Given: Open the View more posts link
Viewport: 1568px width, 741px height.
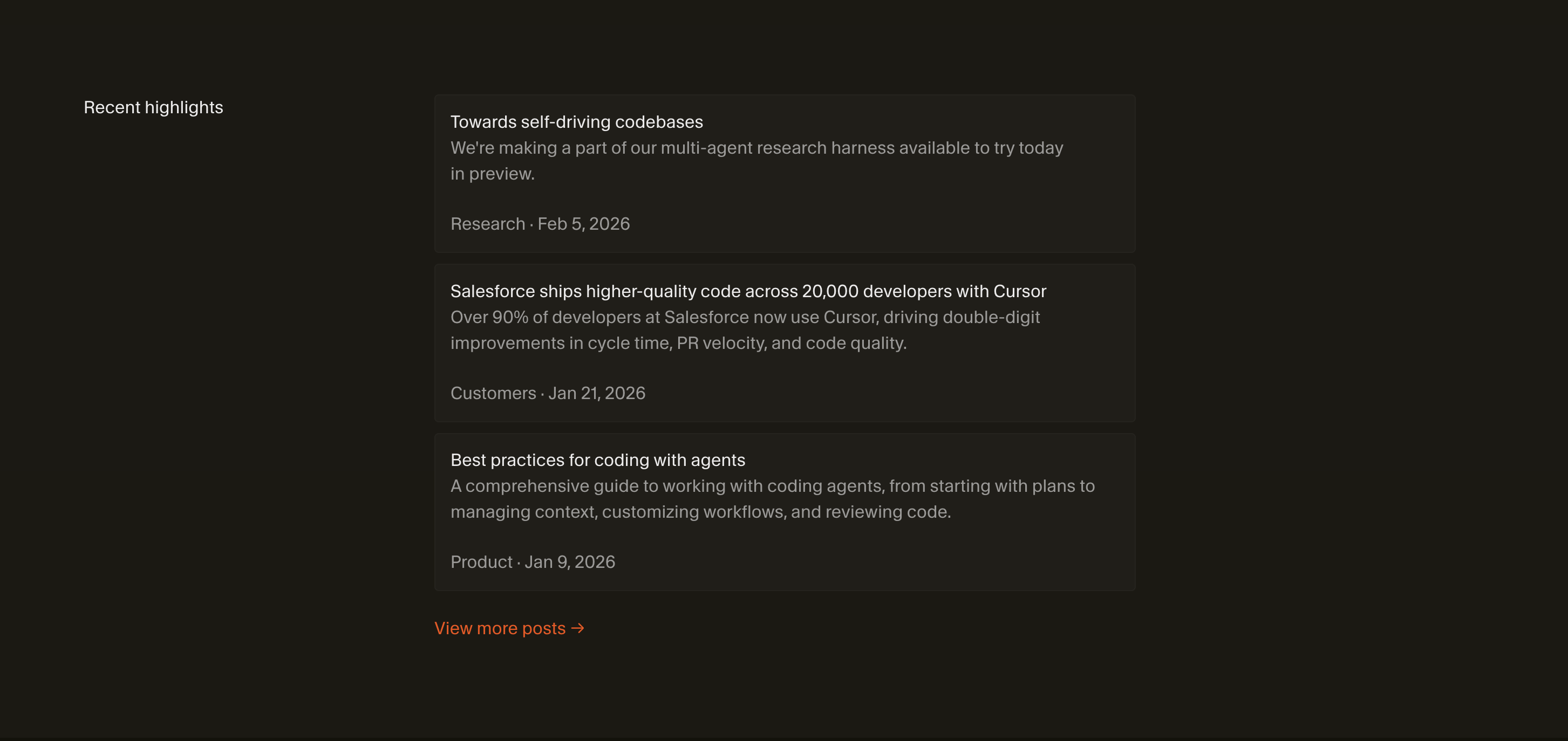Looking at the screenshot, I should tap(500, 628).
